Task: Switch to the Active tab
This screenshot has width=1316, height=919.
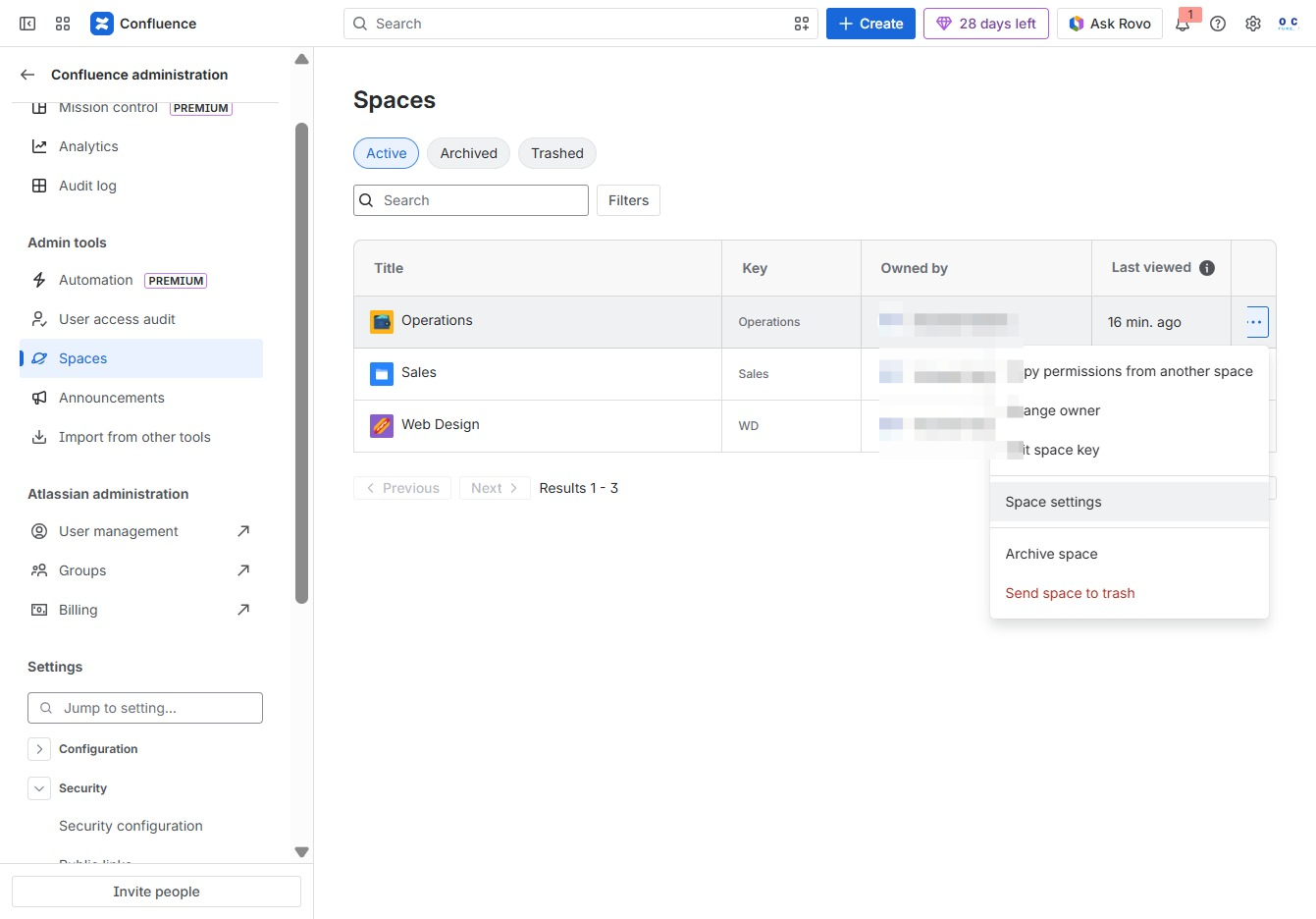Action: click(387, 153)
